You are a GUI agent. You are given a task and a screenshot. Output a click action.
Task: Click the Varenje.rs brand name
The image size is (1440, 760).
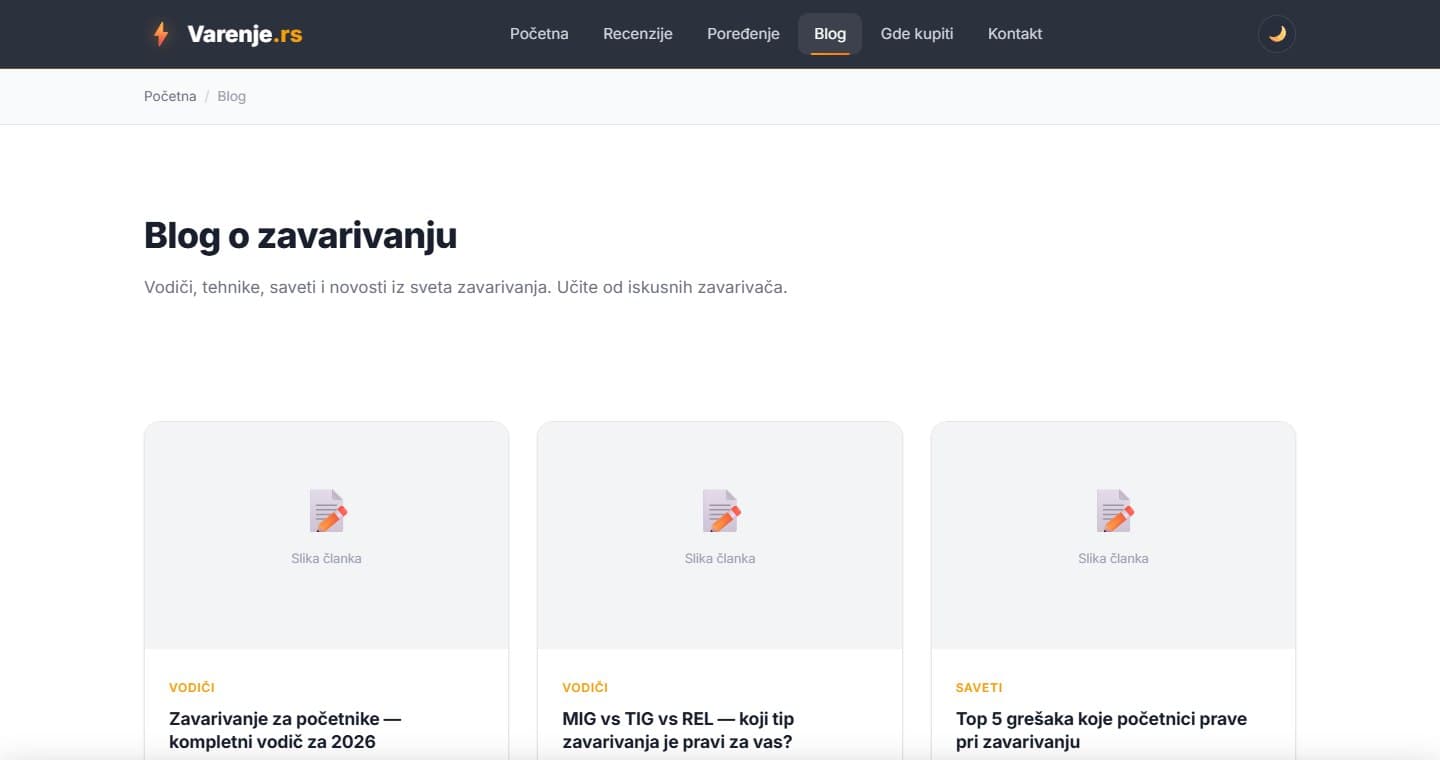[x=245, y=34]
